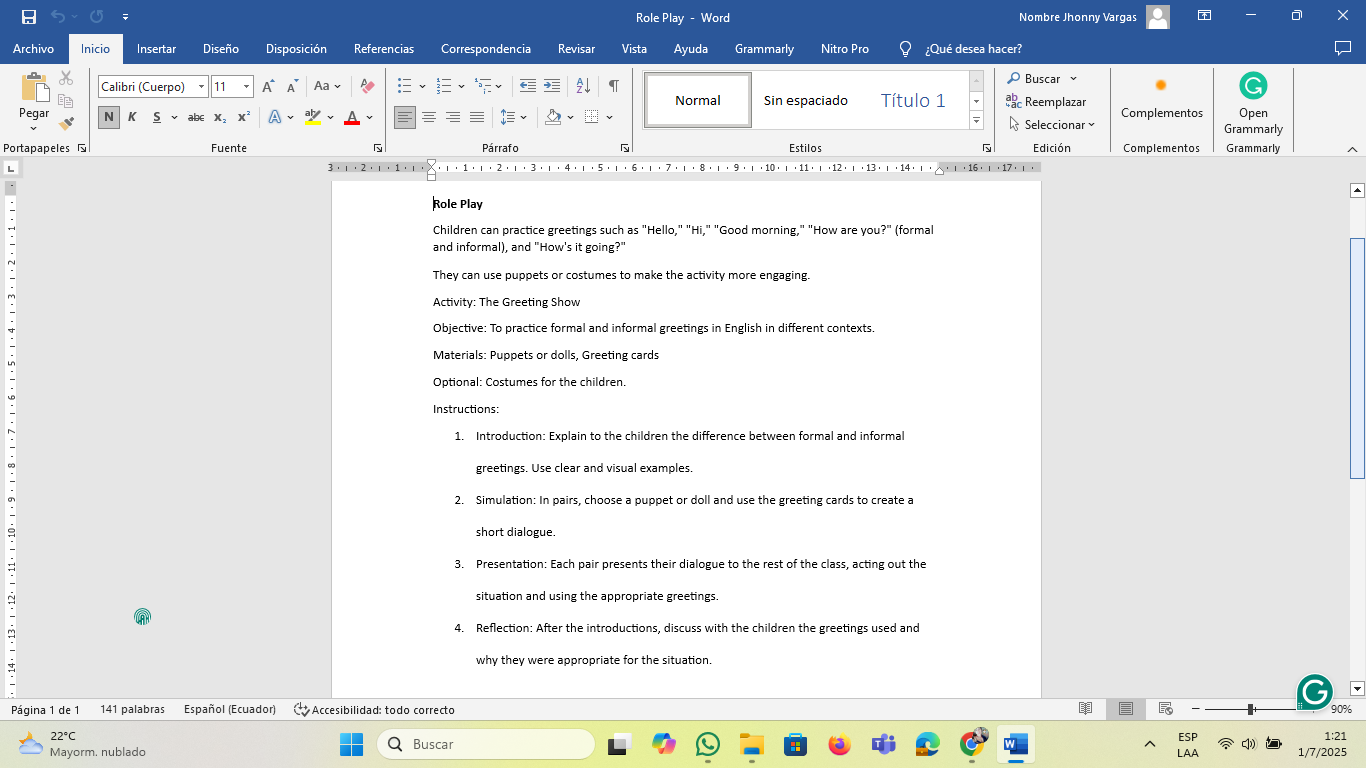Apply the Normal style
Image resolution: width=1366 pixels, height=768 pixels.
point(698,100)
